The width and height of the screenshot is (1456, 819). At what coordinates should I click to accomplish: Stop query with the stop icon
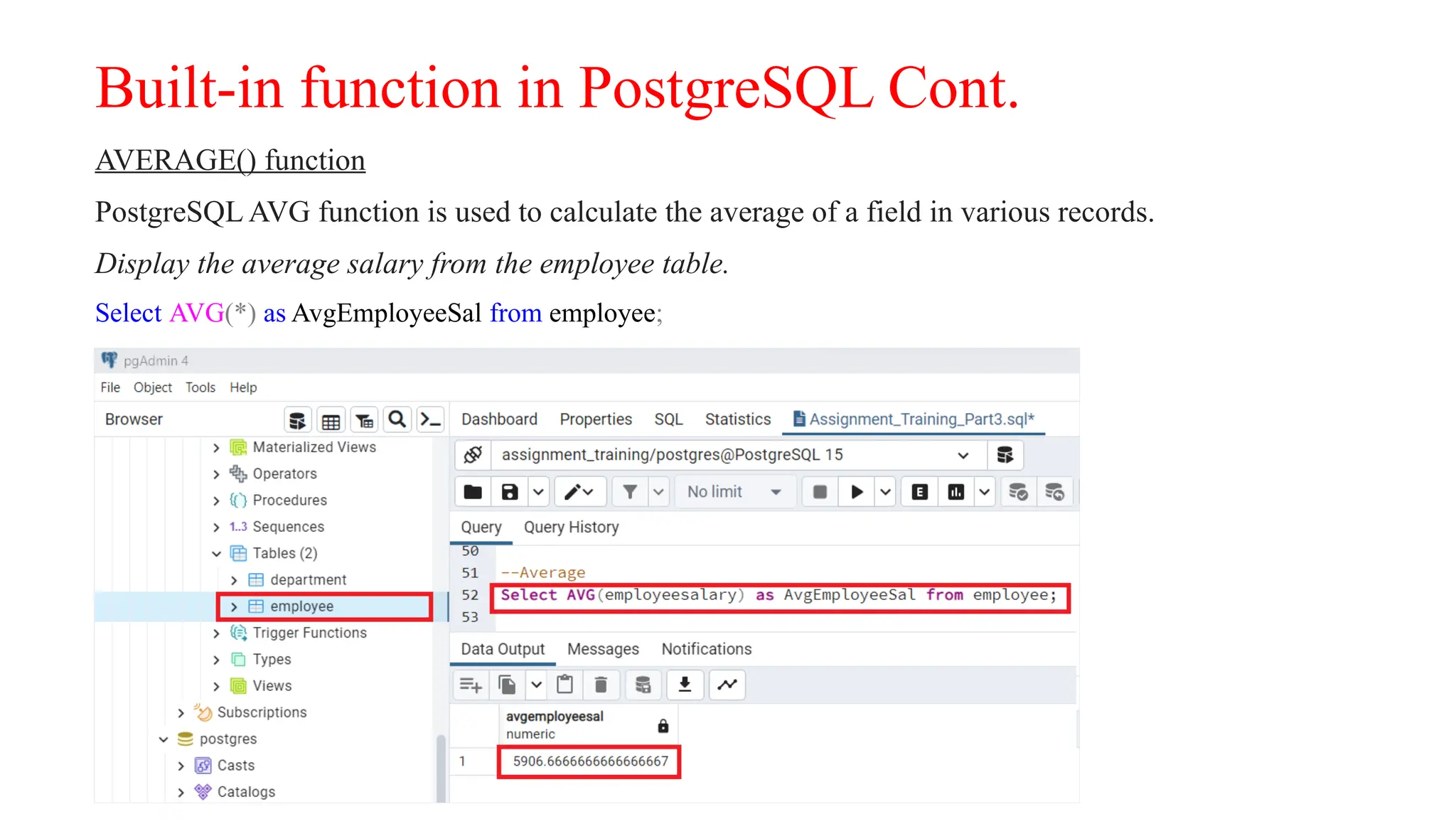820,492
